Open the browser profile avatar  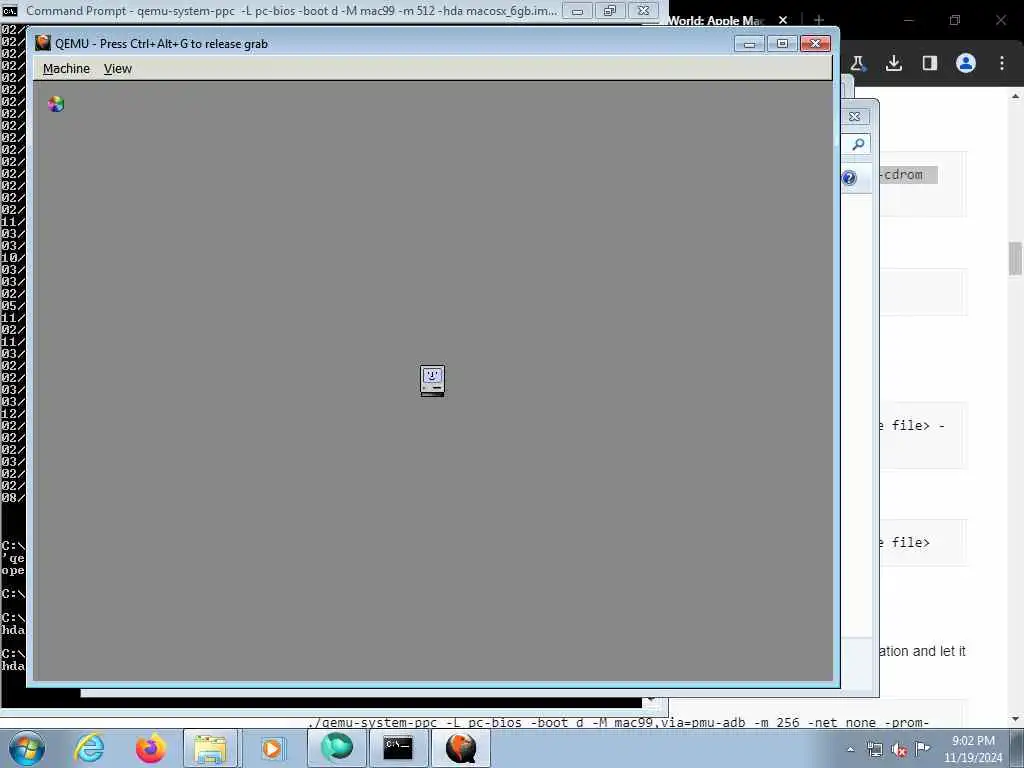(966, 63)
